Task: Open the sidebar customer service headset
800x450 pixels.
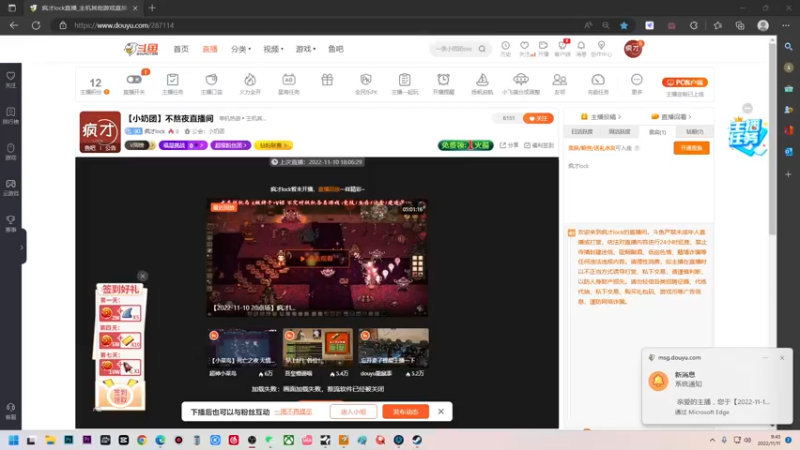Action: click(x=11, y=411)
